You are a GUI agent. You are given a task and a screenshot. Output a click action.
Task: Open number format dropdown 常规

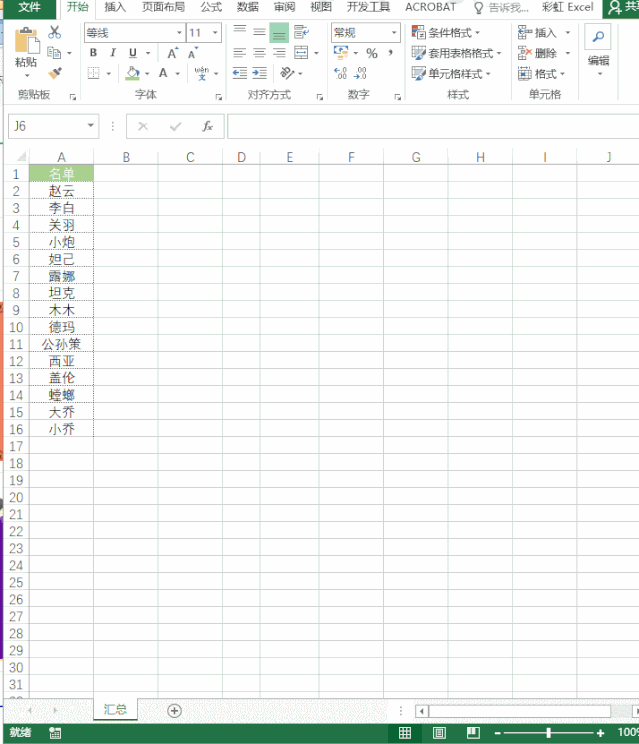[x=394, y=33]
